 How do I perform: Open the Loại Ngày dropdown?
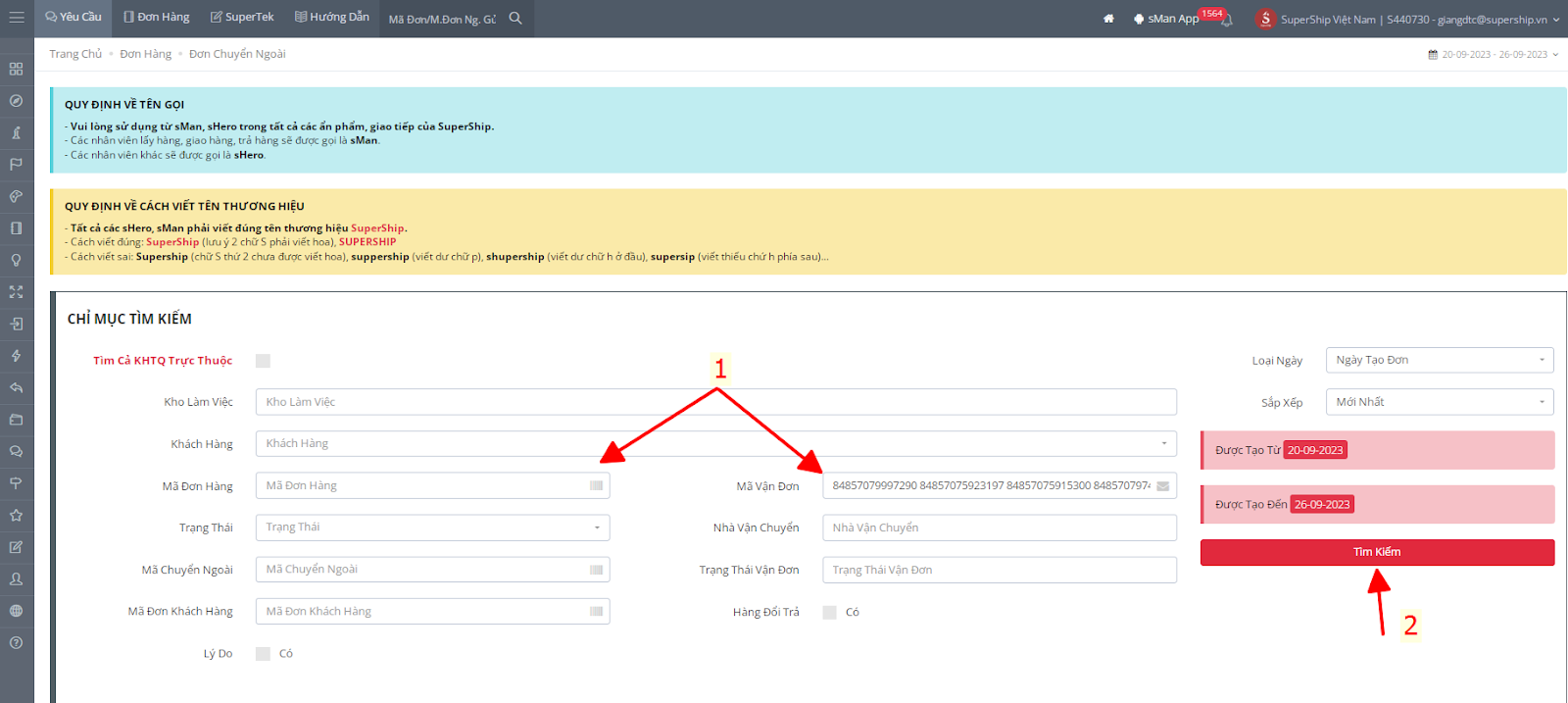[x=1440, y=360]
